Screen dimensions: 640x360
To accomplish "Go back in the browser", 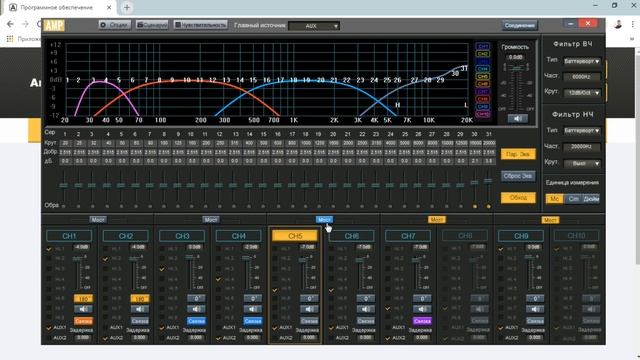I will pos(10,24).
